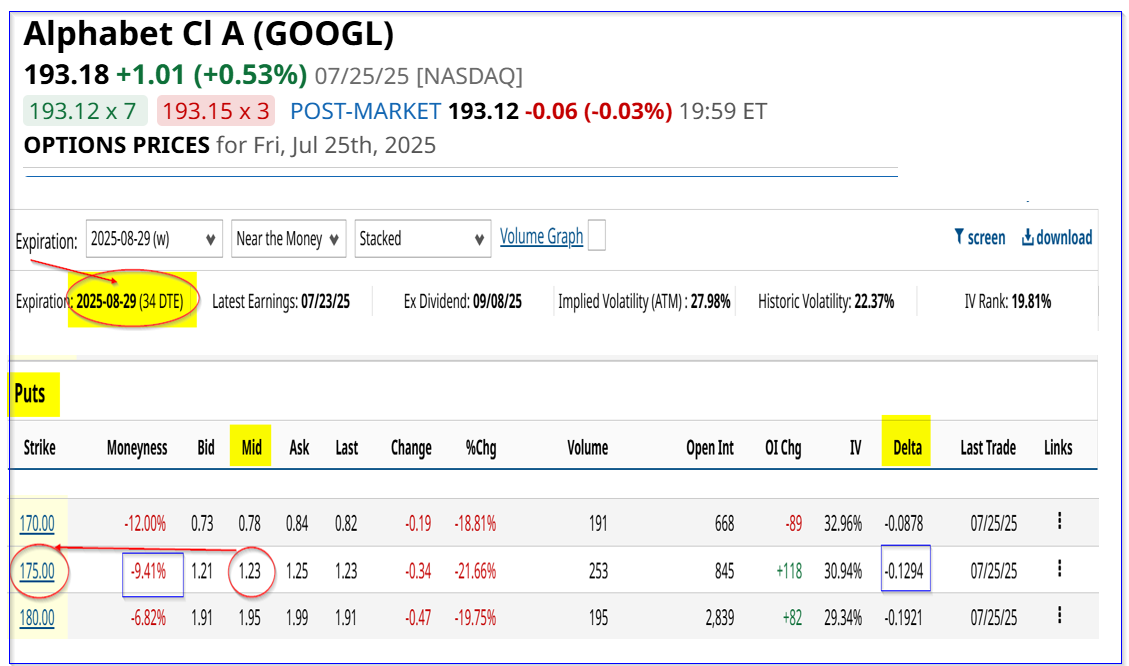The width and height of the screenshot is (1129, 666).
Task: Sort by Delta column header
Action: (x=907, y=448)
